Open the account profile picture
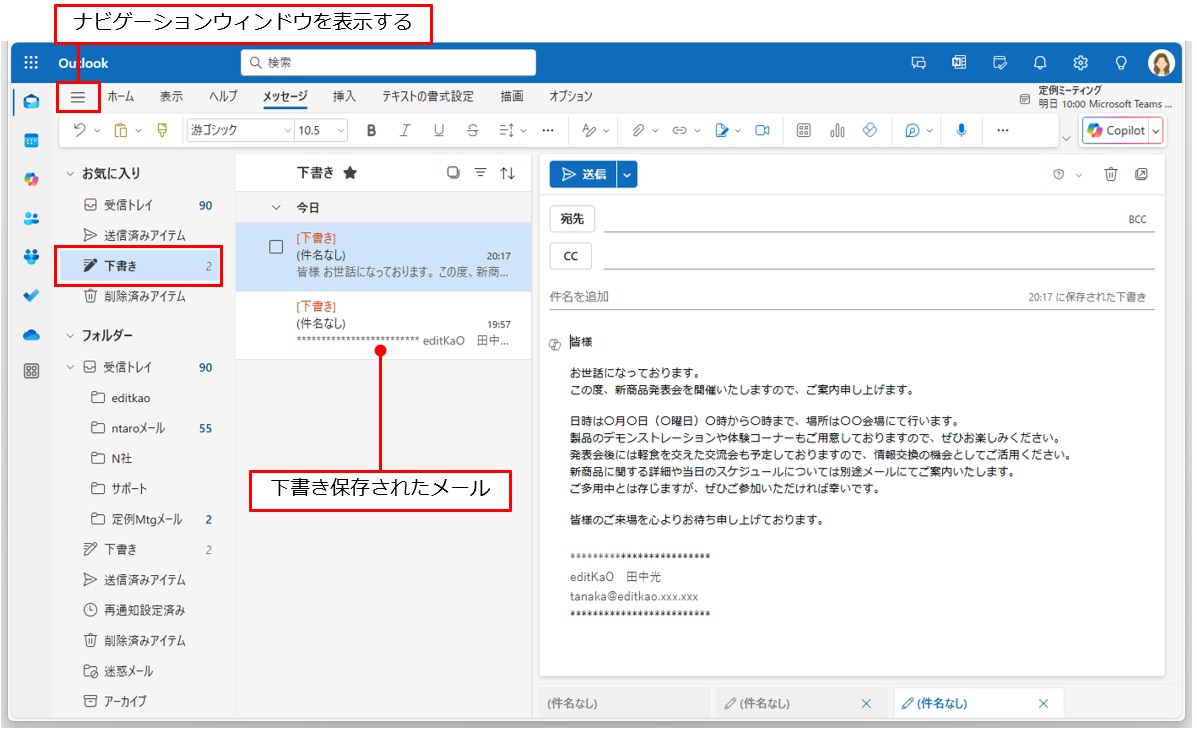Image resolution: width=1197 pixels, height=731 pixels. [x=1160, y=63]
